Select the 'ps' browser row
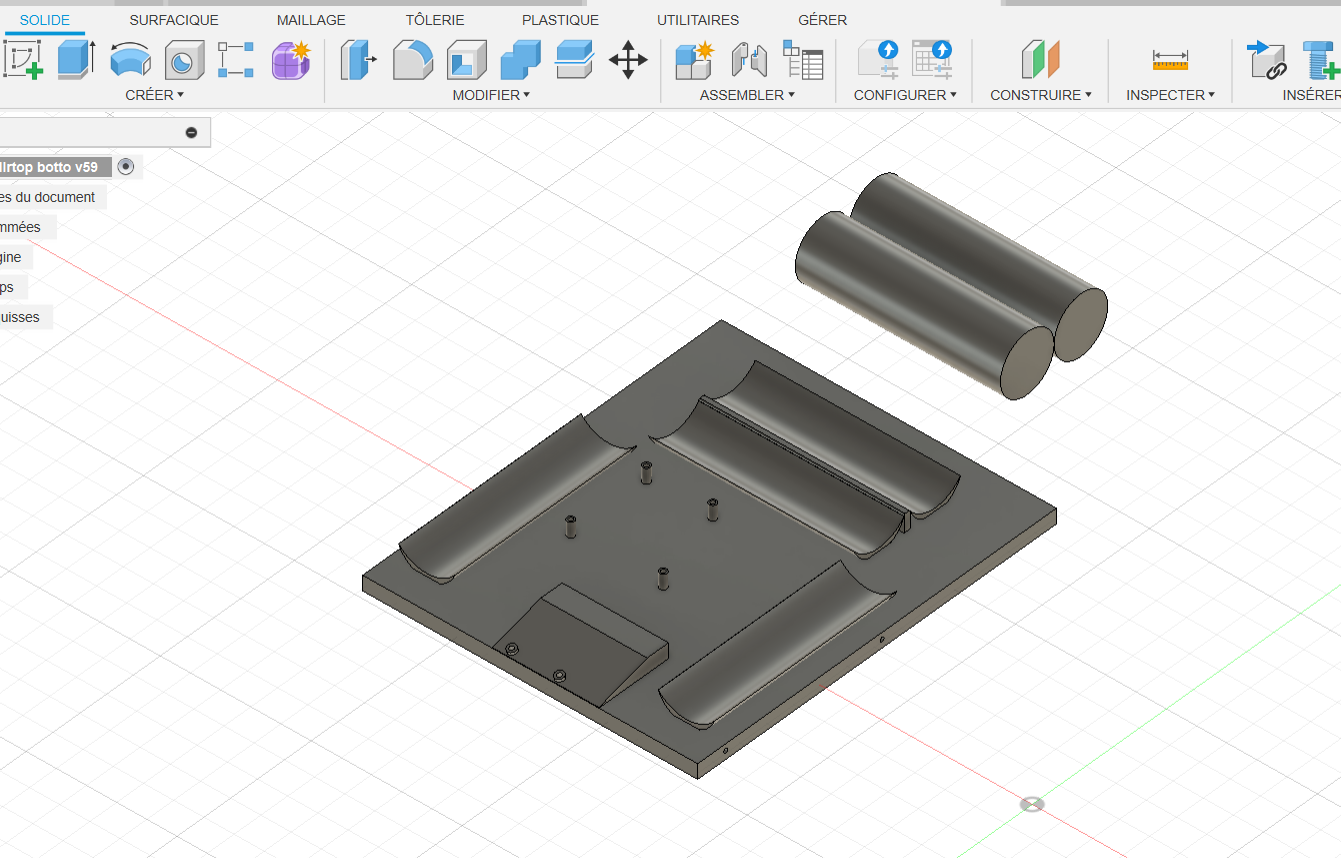This screenshot has height=858, width=1341. click(x=12, y=287)
